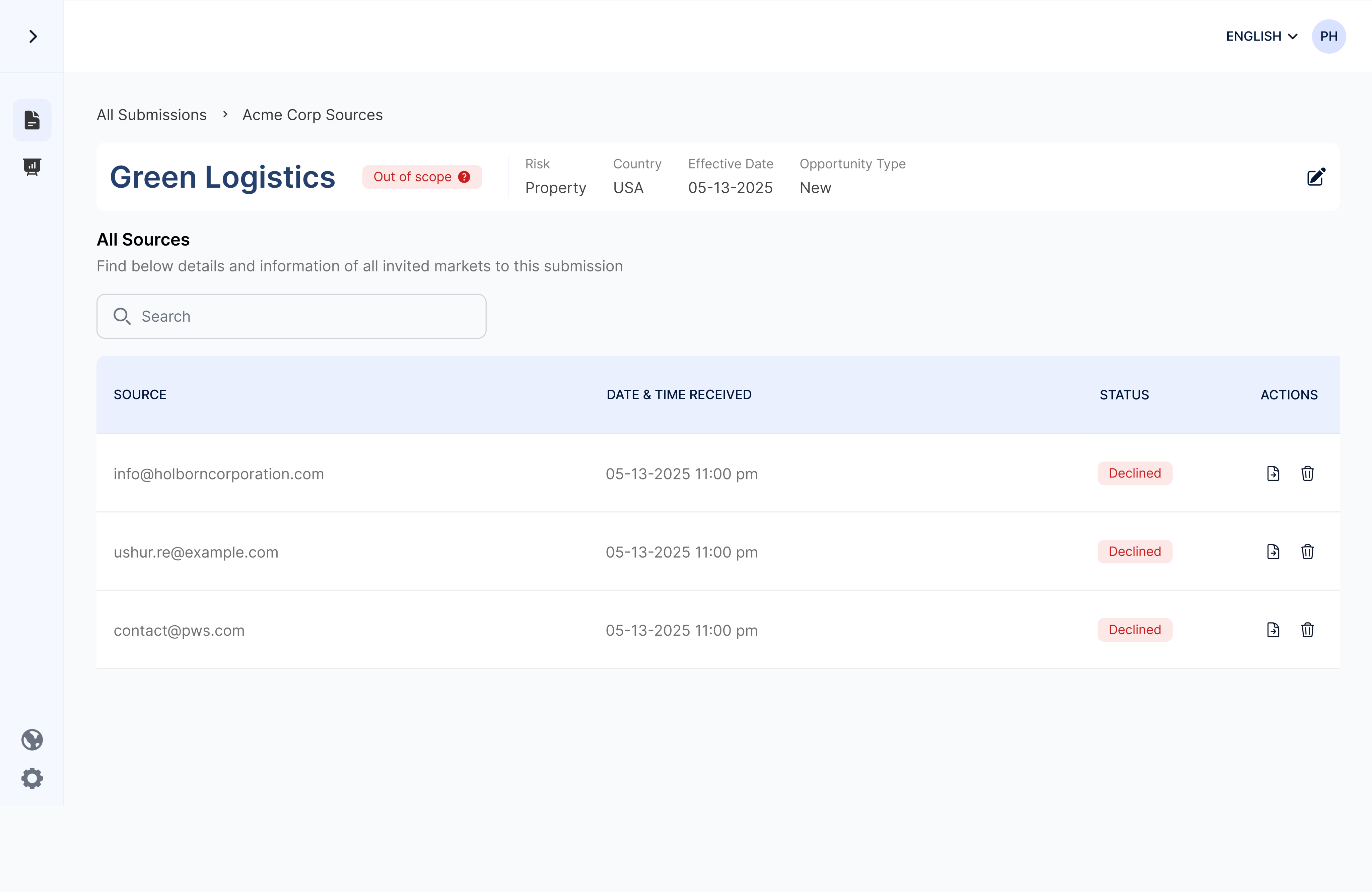Delete the ushur.re@example.com source
Image resolution: width=1372 pixels, height=892 pixels.
(1307, 552)
